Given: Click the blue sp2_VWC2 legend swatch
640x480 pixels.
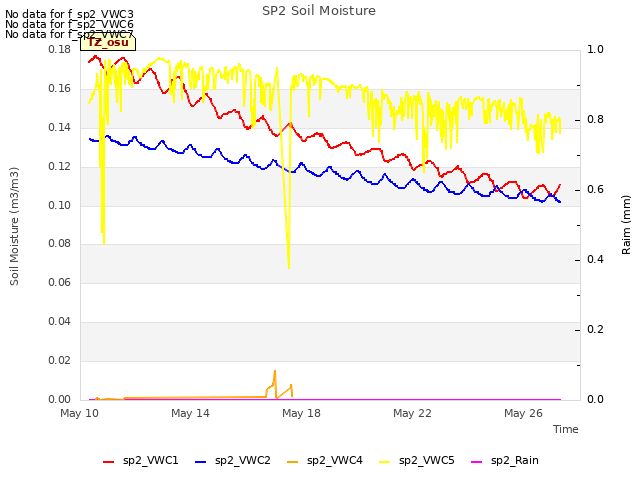Looking at the screenshot, I should (200, 462).
